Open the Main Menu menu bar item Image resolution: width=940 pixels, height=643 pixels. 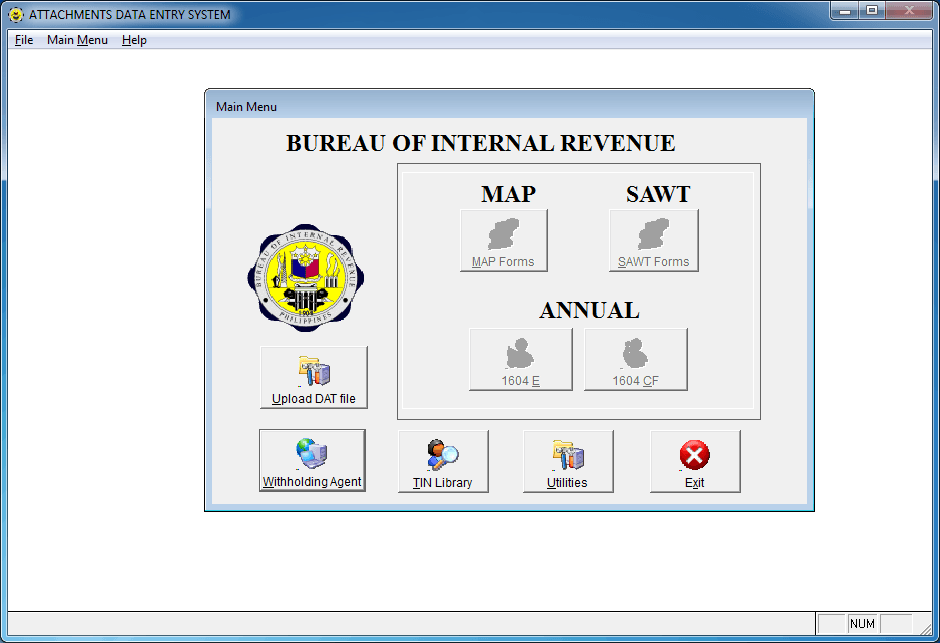77,40
